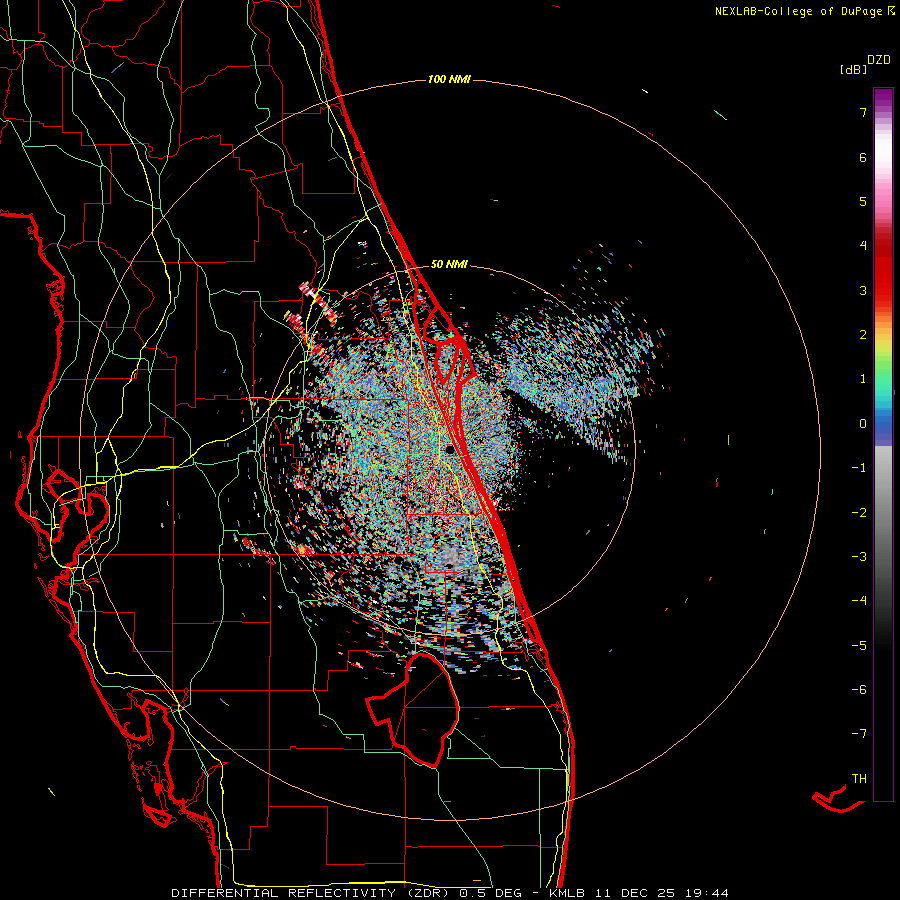900x900 pixels.
Task: Click the 5 dB pink scale label
Action: [863, 201]
